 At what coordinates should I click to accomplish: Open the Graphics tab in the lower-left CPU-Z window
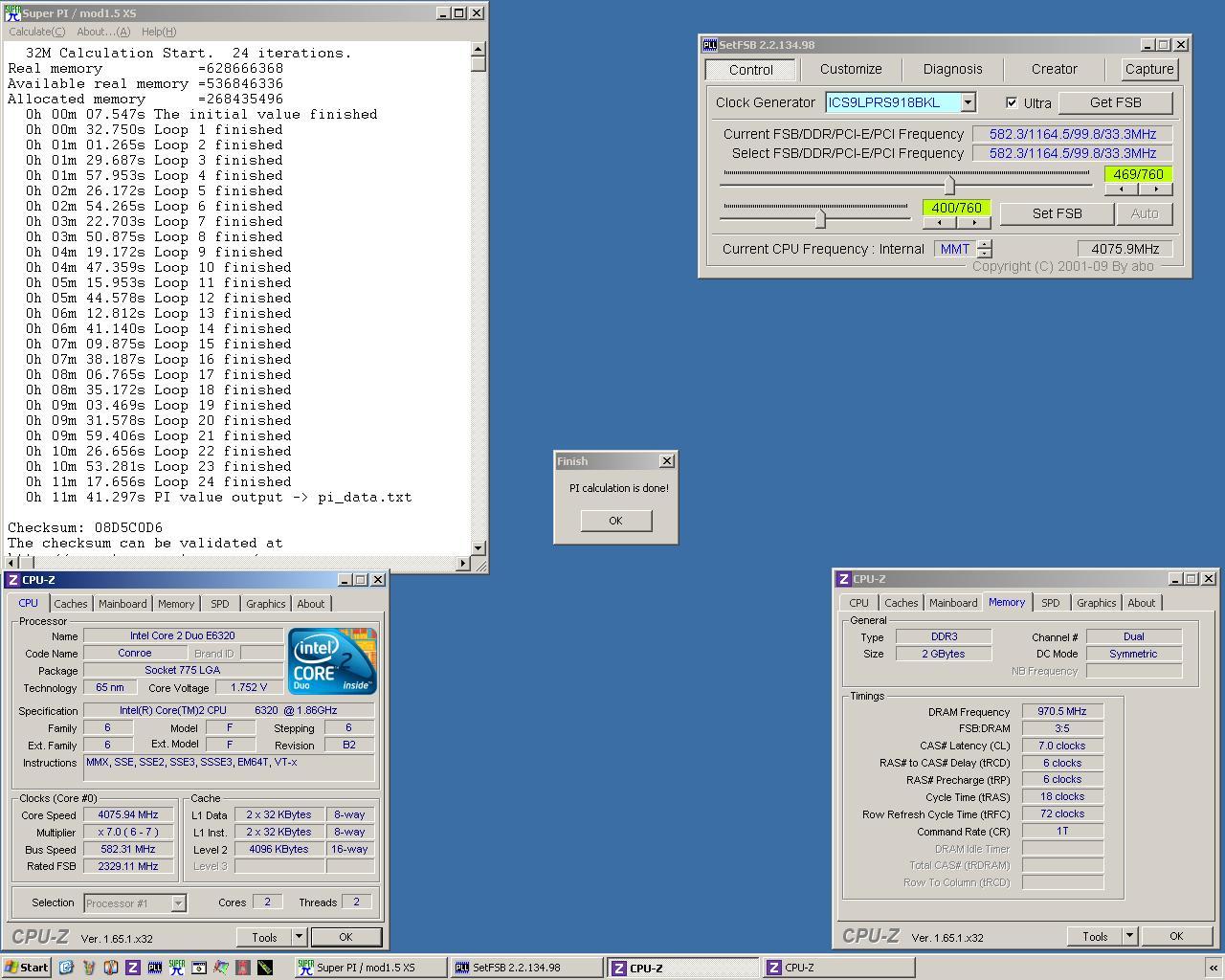[x=265, y=604]
